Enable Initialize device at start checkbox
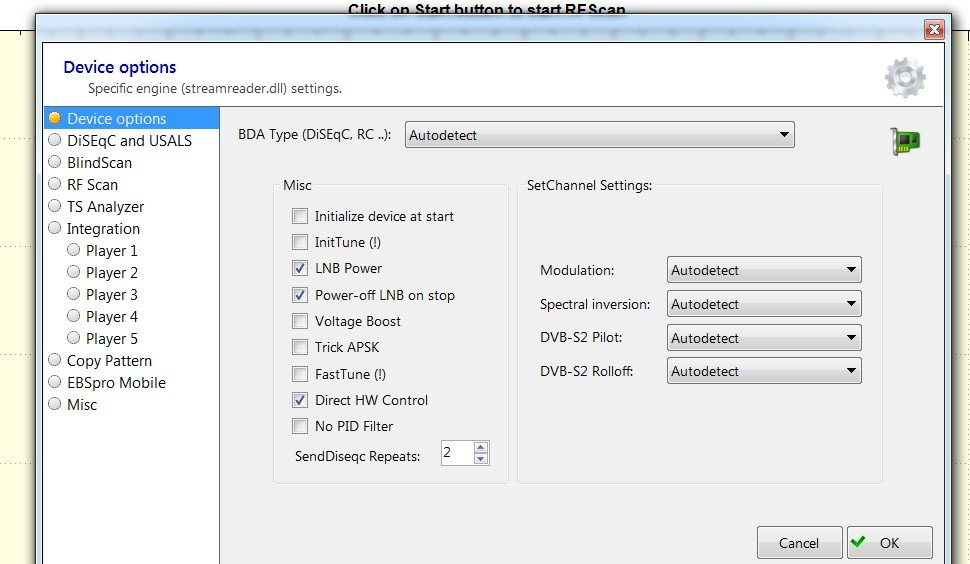Image resolution: width=970 pixels, height=564 pixels. (x=300, y=216)
